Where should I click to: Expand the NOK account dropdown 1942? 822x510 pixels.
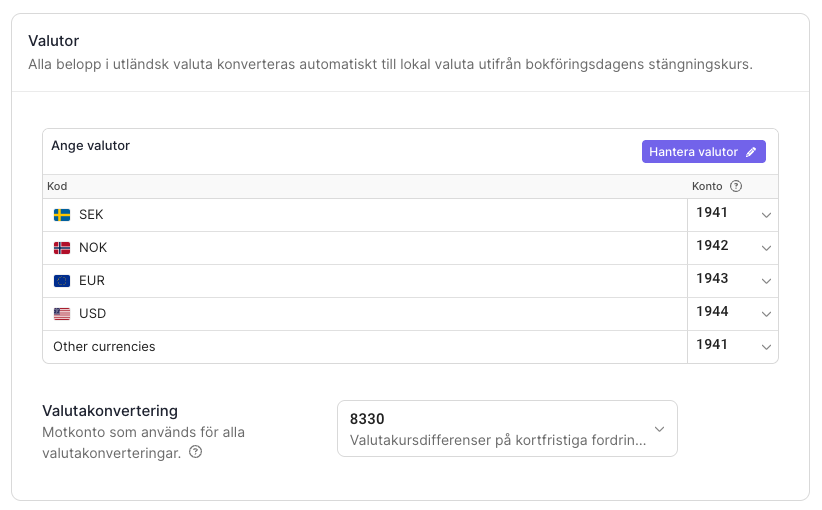tap(733, 248)
